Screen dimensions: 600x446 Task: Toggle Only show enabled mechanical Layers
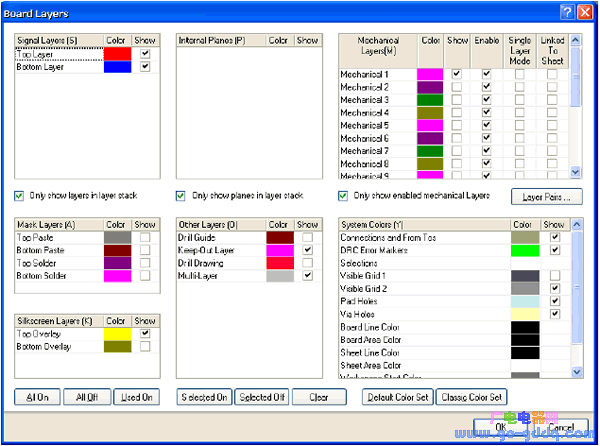(344, 195)
